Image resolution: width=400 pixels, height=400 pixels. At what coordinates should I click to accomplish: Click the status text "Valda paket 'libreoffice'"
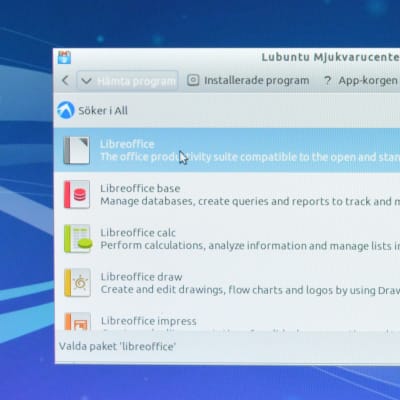point(117,347)
